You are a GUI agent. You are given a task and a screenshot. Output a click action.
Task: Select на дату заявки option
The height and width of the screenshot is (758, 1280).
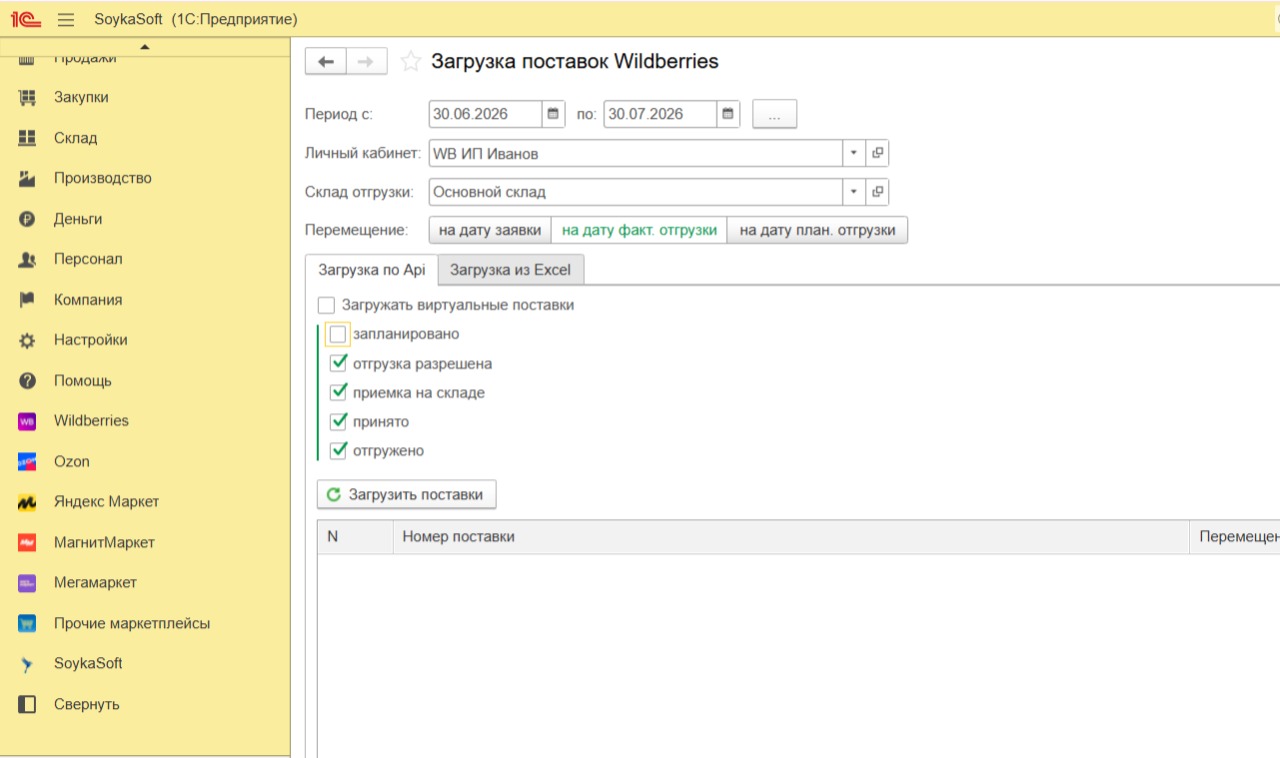tap(490, 230)
